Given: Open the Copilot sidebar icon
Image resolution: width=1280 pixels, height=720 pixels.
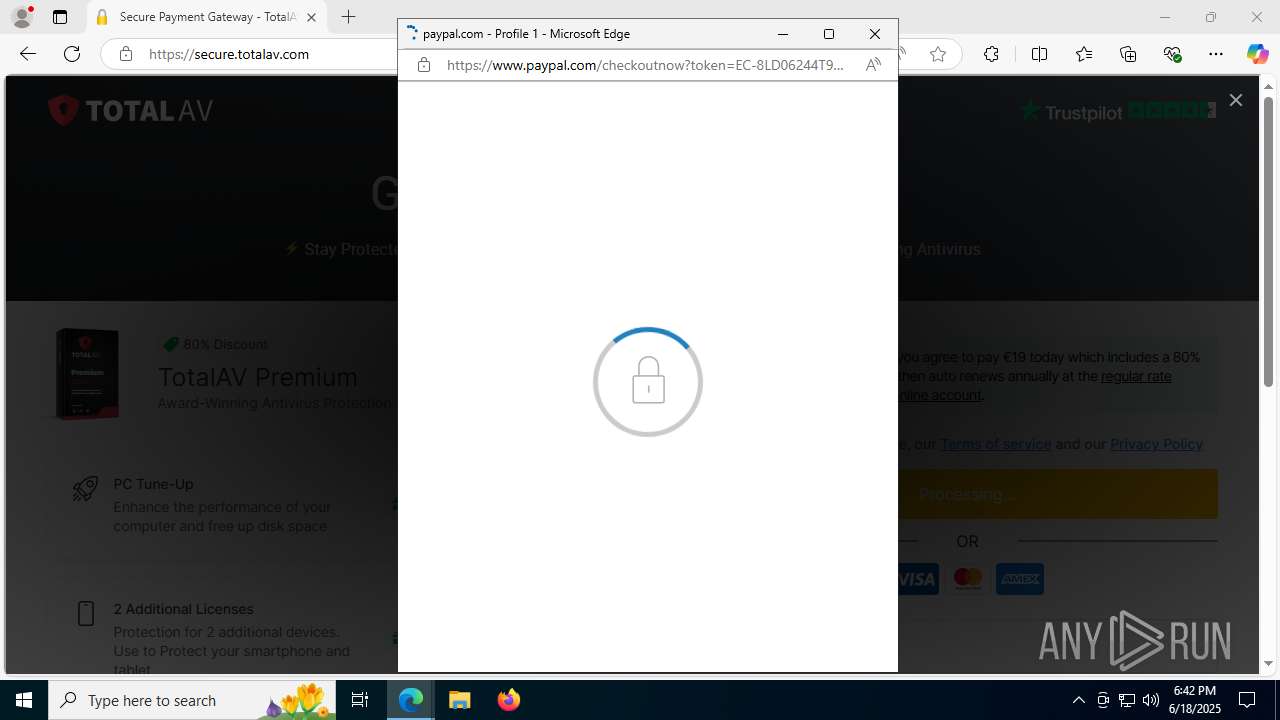Looking at the screenshot, I should (1257, 54).
